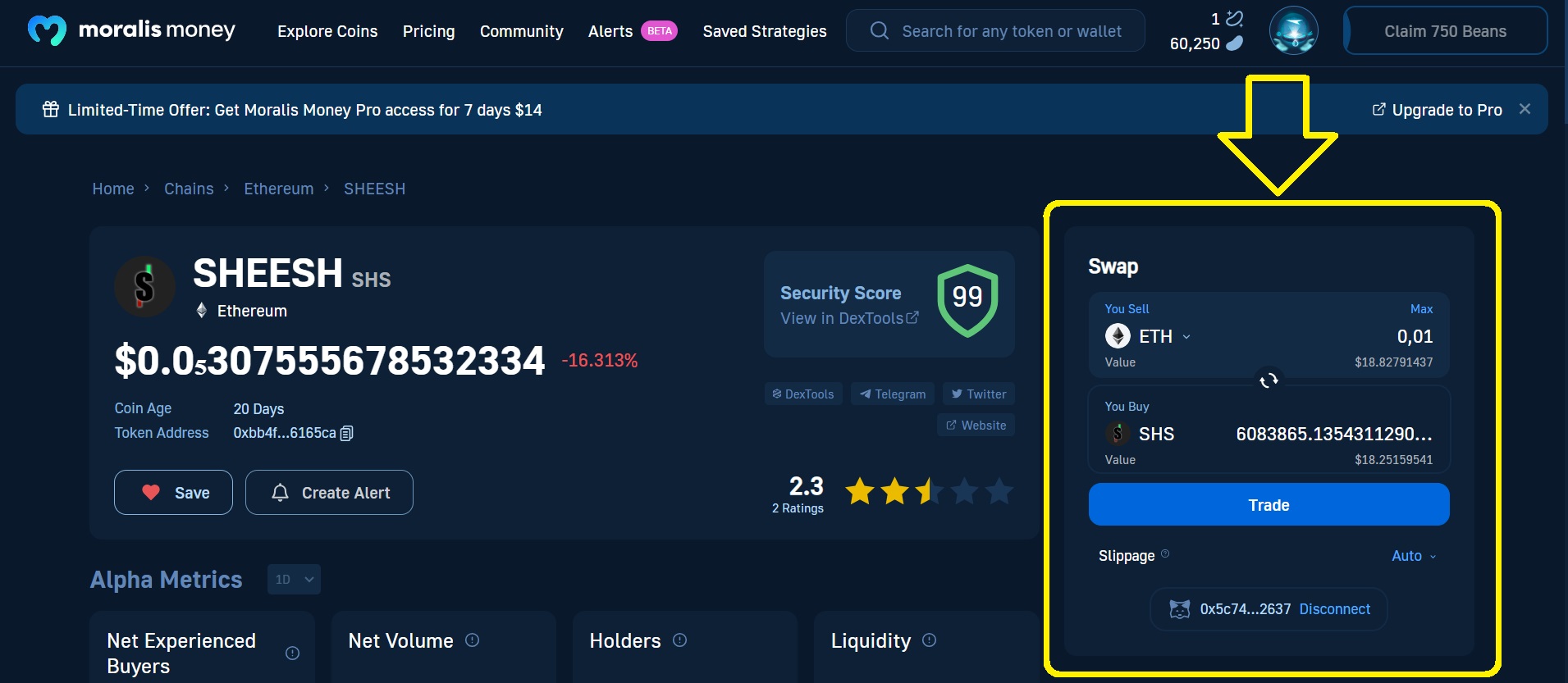Open the 1D timeframe dropdown
The image size is (1568, 683).
[x=294, y=580]
